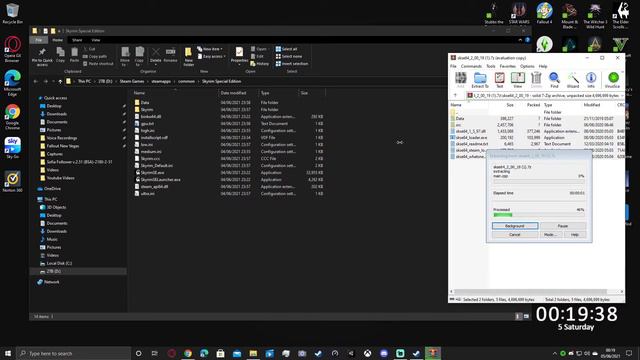Viewport: 640px width, 360px height.
Task: Click WinRAR View toolbar icon
Action: [518, 80]
